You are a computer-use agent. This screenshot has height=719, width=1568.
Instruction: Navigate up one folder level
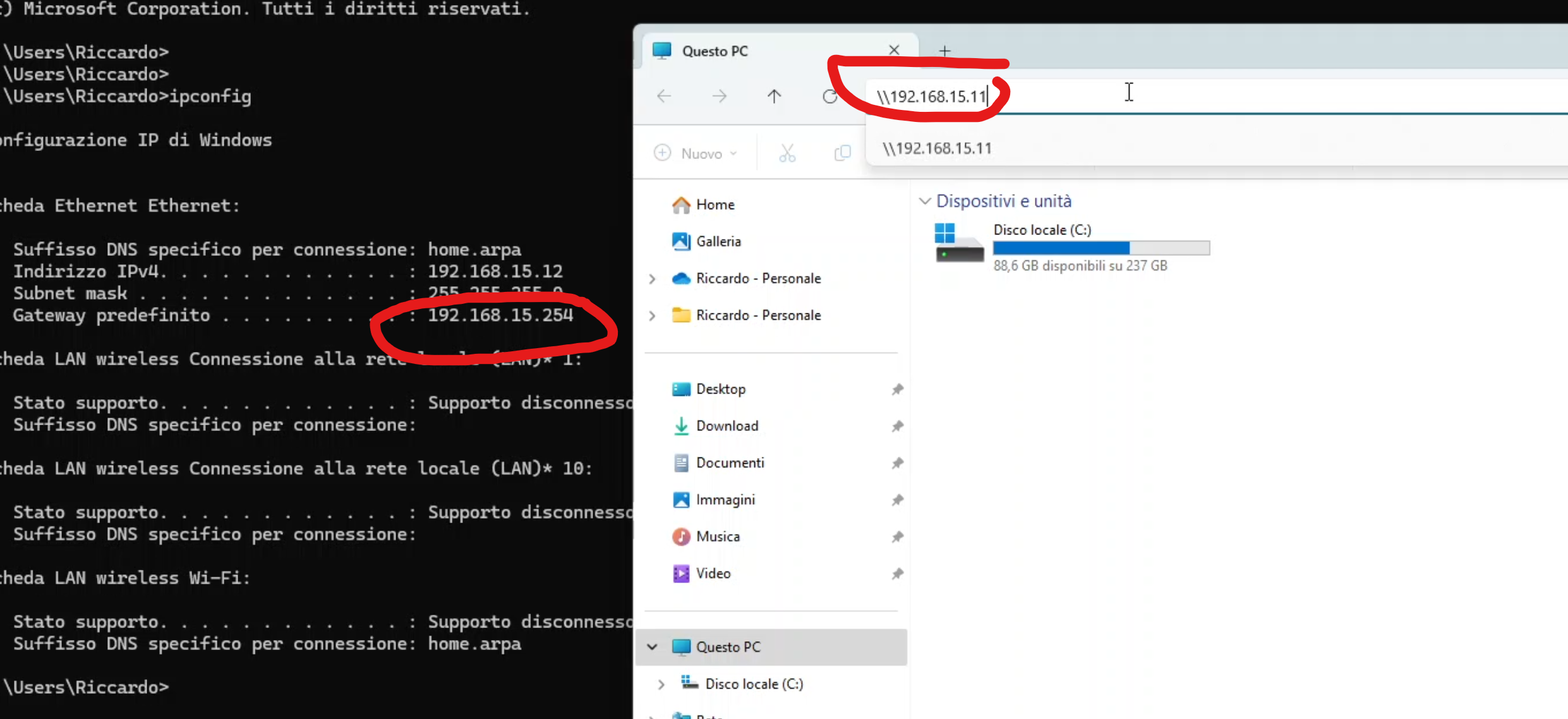[x=774, y=96]
